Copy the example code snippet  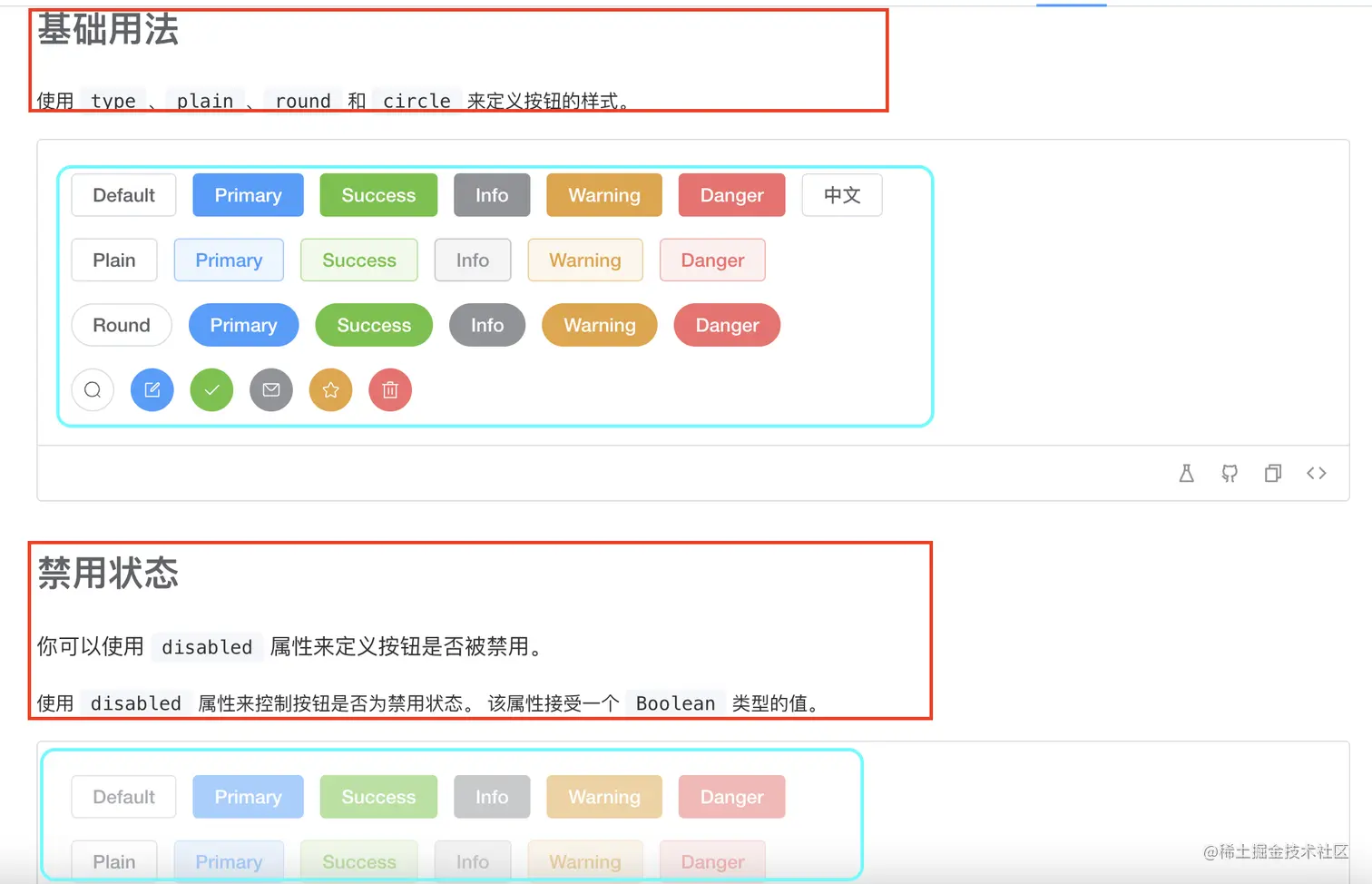pyautogui.click(x=1272, y=473)
